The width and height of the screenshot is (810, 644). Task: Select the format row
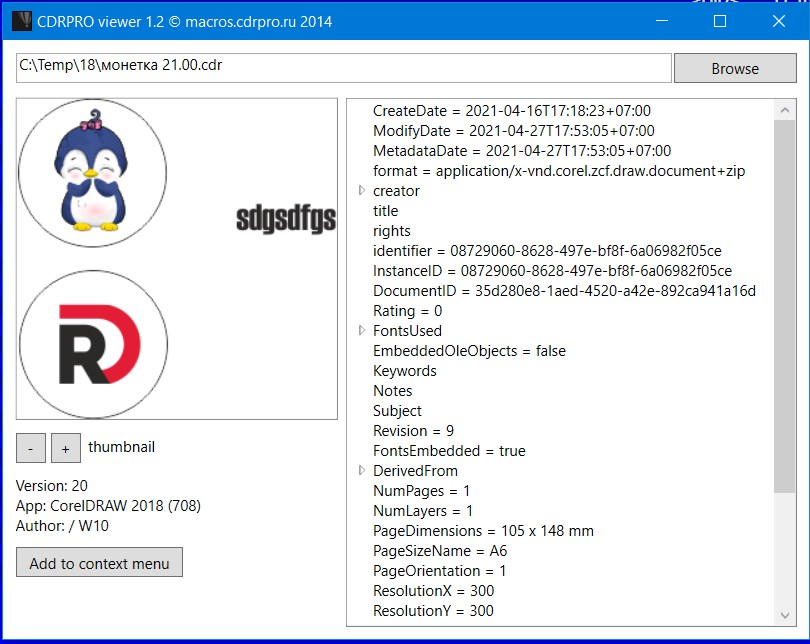[559, 171]
